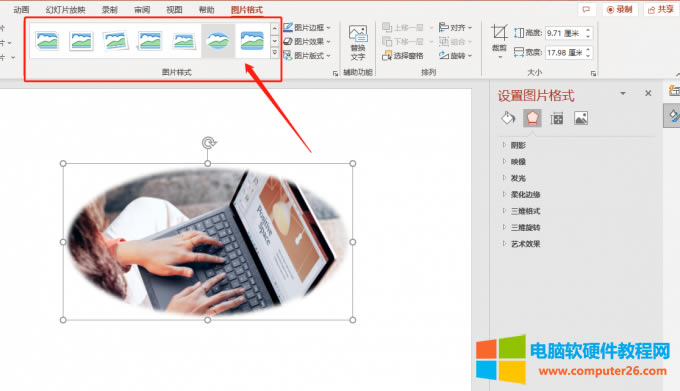680x391 pixels.
Task: Select the laptop picture on the slide
Action: pyautogui.click(x=208, y=241)
